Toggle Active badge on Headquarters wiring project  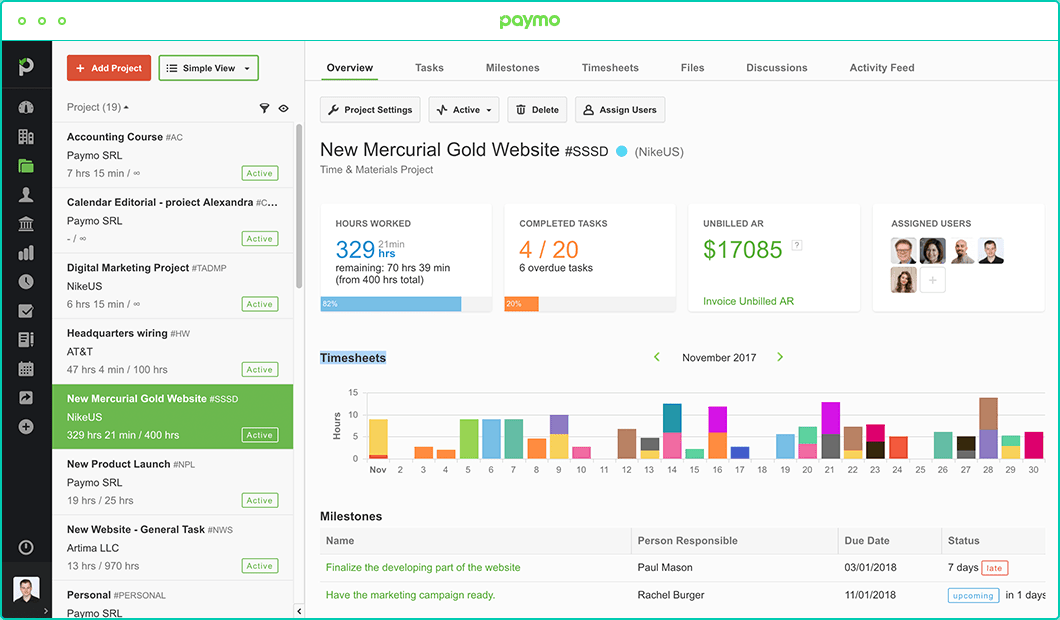259,370
